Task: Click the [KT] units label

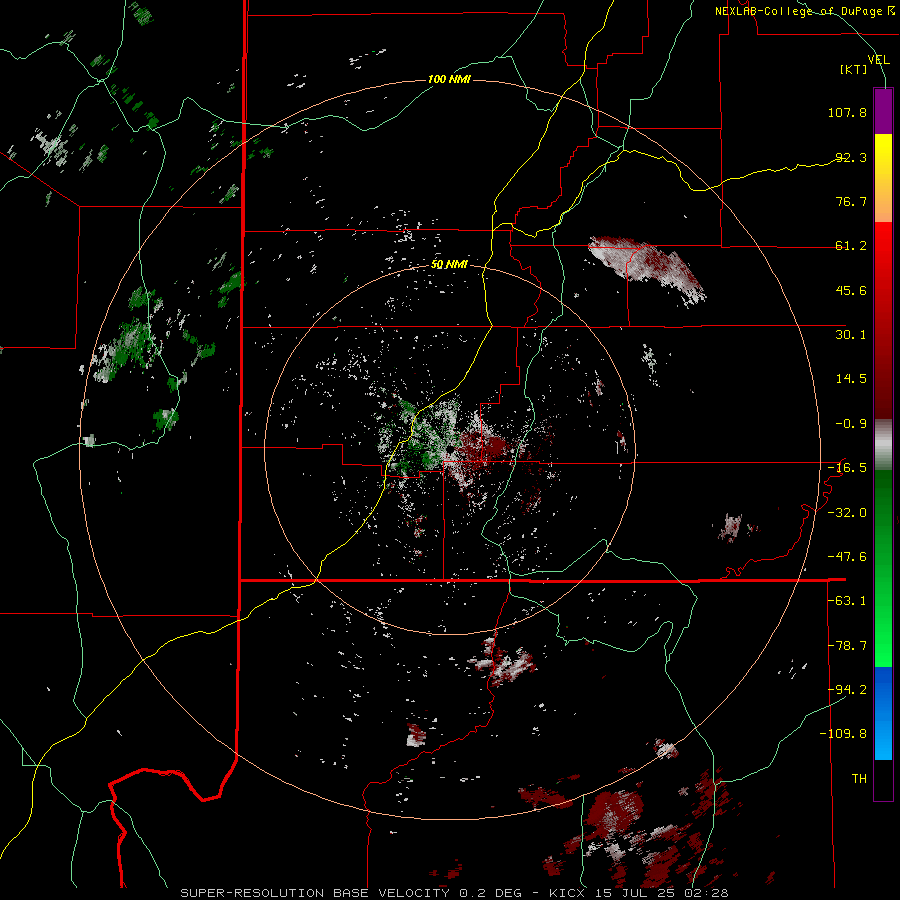Action: click(853, 69)
